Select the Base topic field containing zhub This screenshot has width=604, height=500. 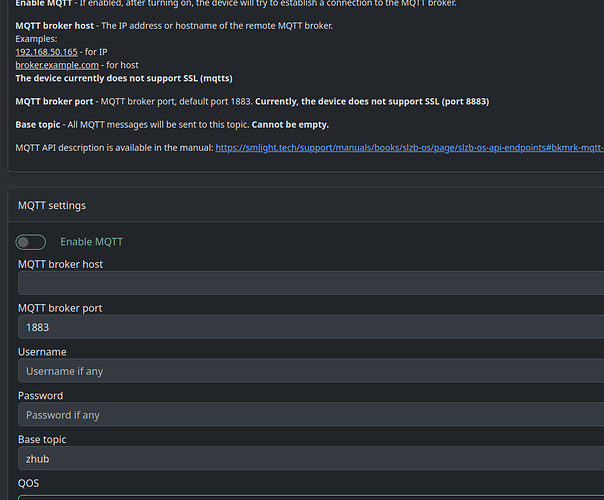coord(310,459)
